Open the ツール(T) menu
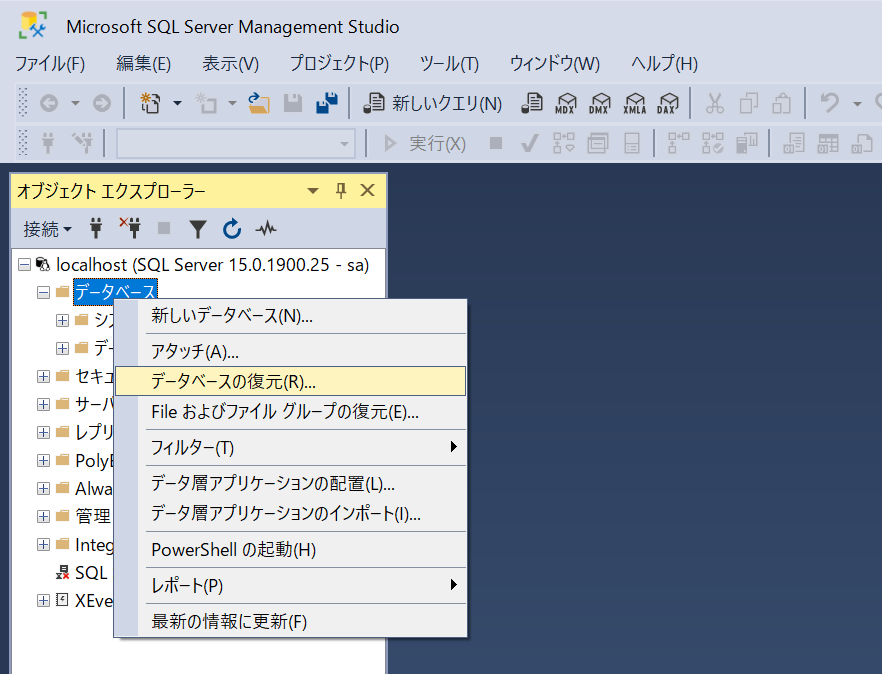The height and width of the screenshot is (674, 882). [x=449, y=64]
